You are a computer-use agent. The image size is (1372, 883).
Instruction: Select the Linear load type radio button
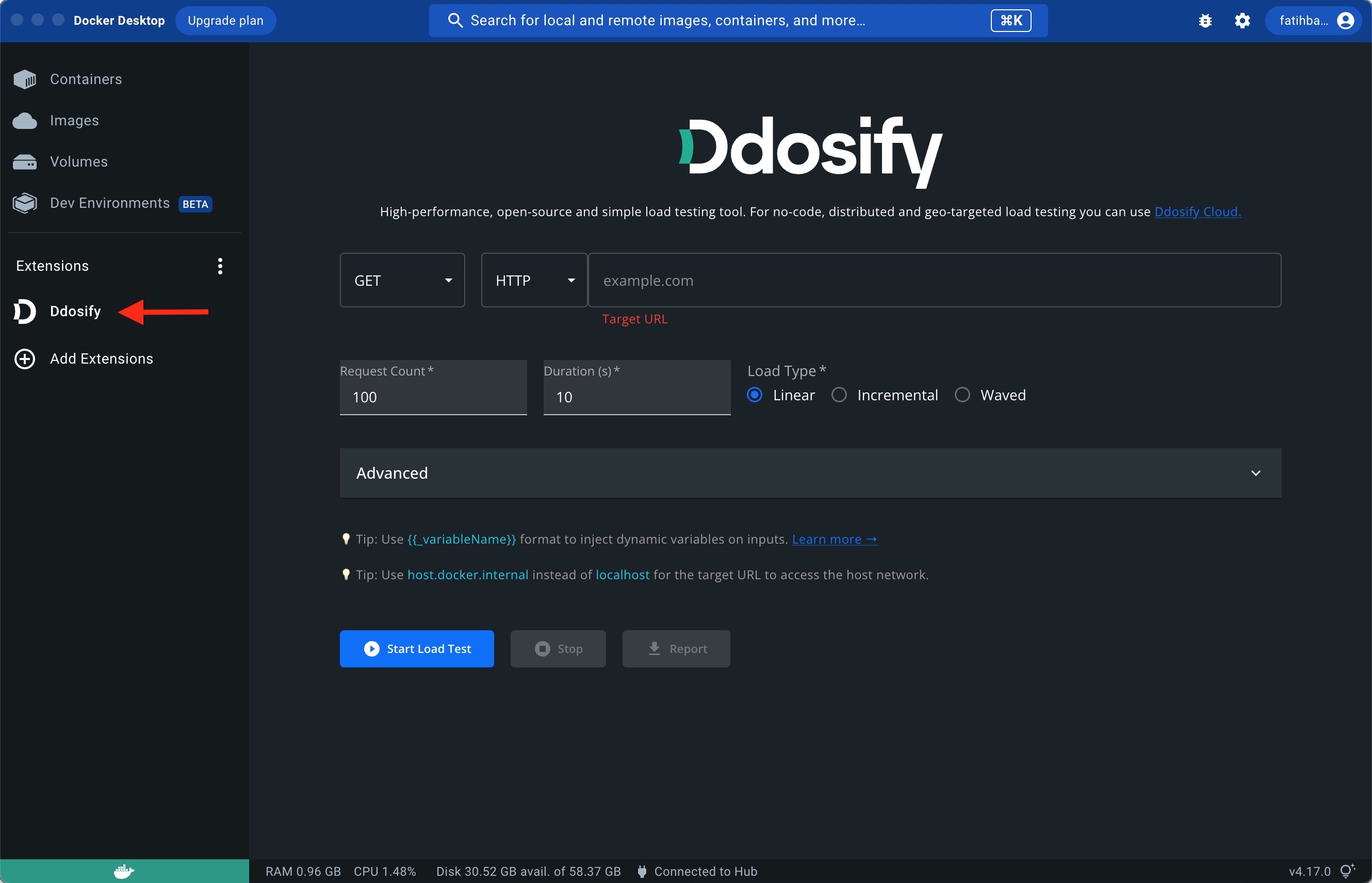click(756, 394)
